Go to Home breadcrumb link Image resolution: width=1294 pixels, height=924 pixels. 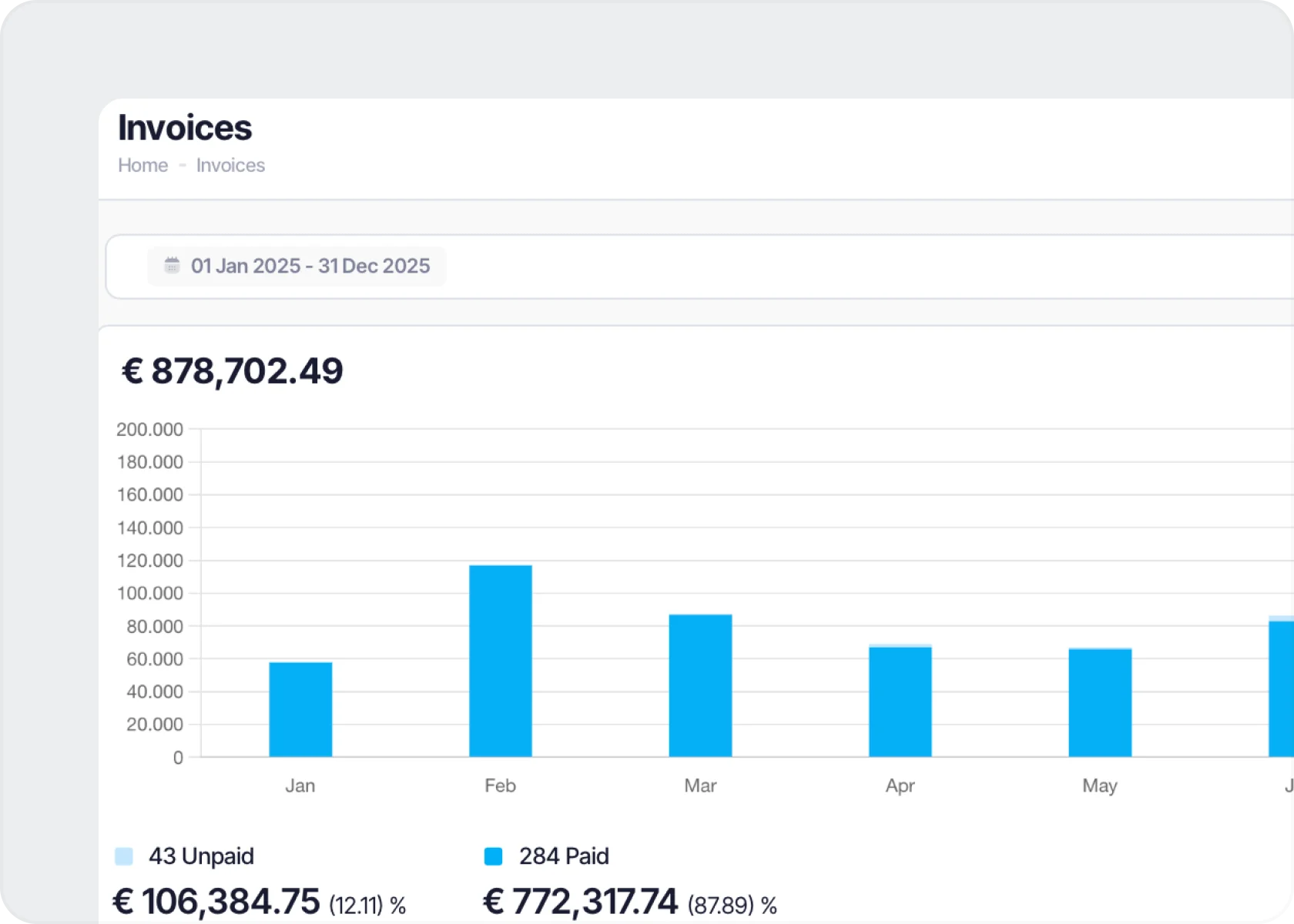pyautogui.click(x=143, y=166)
